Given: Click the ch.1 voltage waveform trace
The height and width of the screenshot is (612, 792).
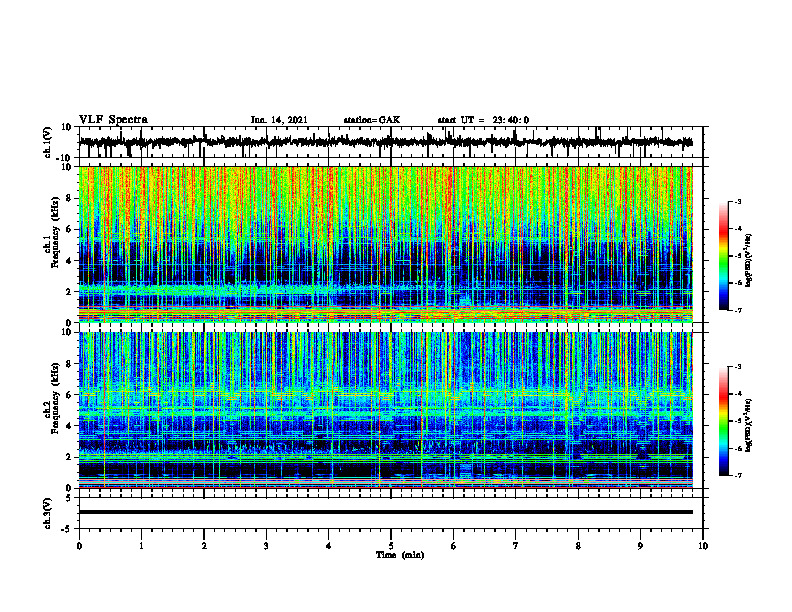Looking at the screenshot, I should click(385, 142).
